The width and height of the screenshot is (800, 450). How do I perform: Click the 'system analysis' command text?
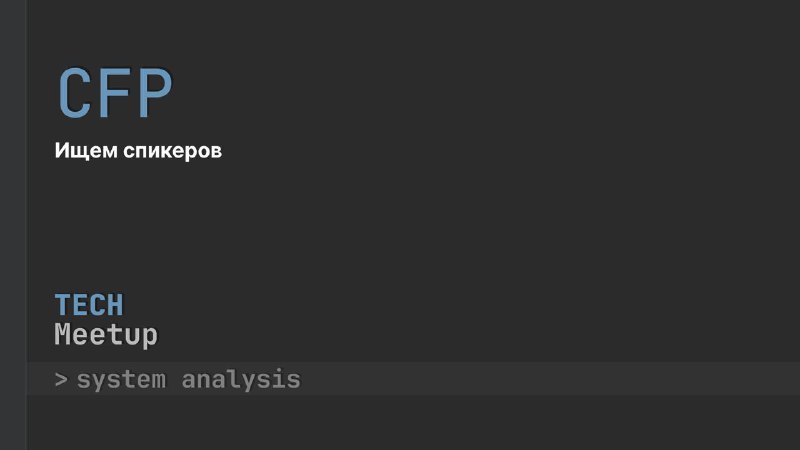189,380
